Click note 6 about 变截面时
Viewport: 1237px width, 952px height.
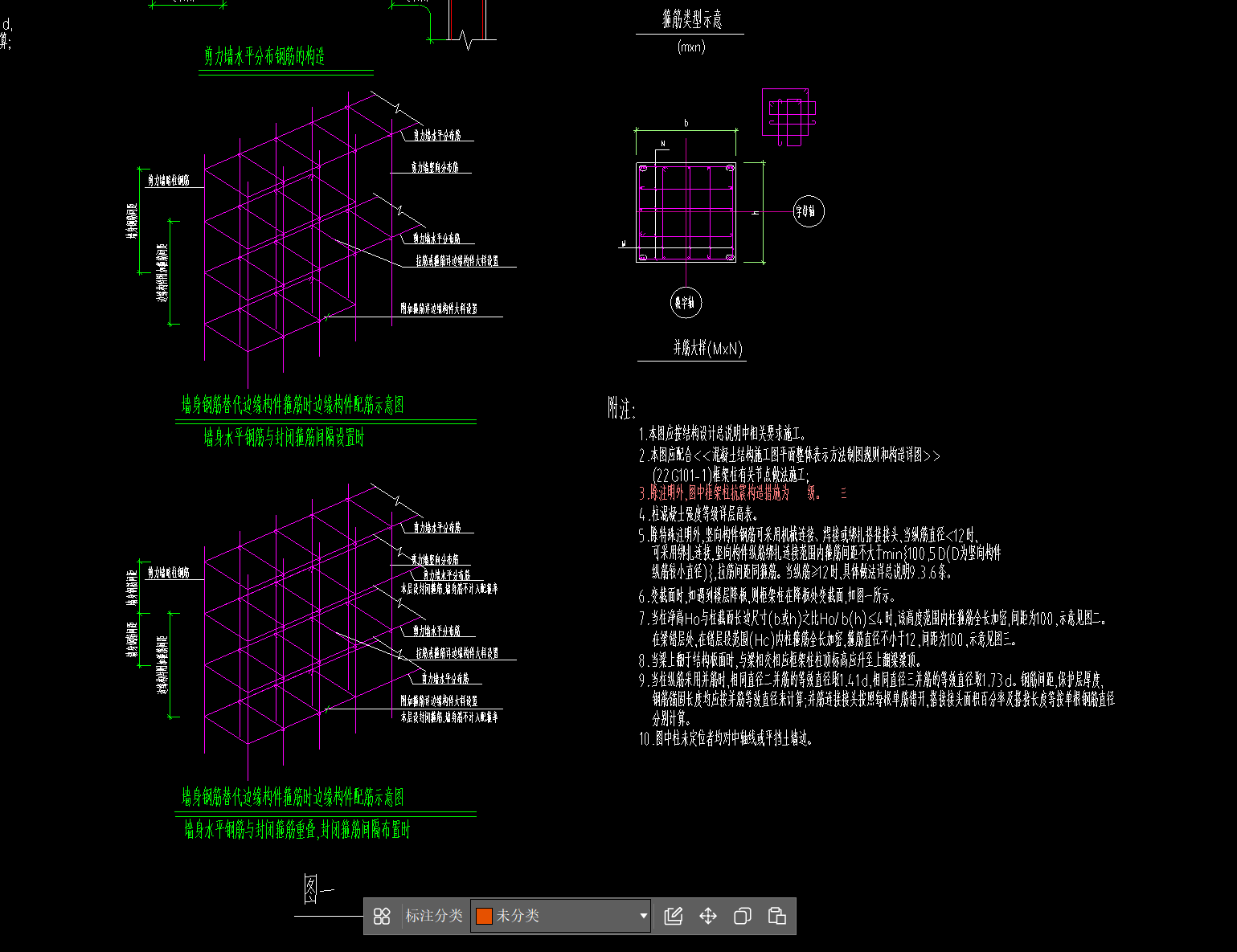(x=768, y=596)
